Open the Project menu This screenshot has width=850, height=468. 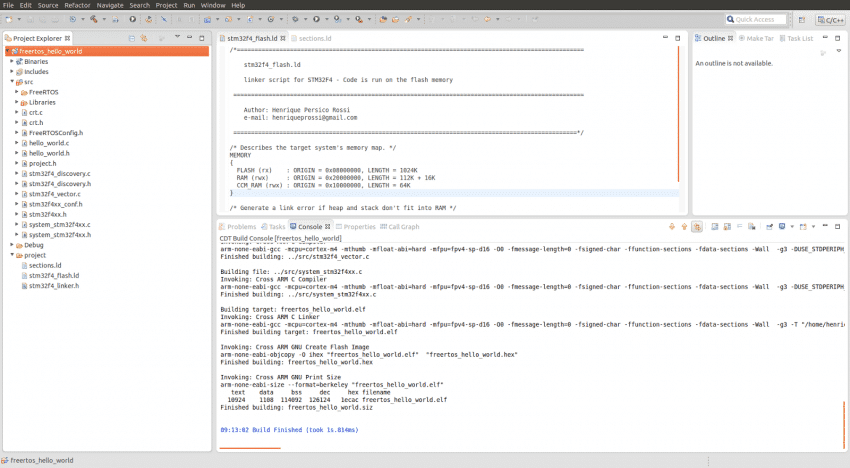click(x=166, y=5)
